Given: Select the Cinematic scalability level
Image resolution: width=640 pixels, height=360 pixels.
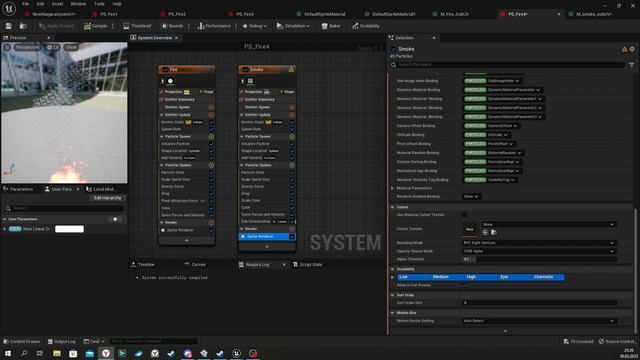Looking at the screenshot, I should (543, 277).
